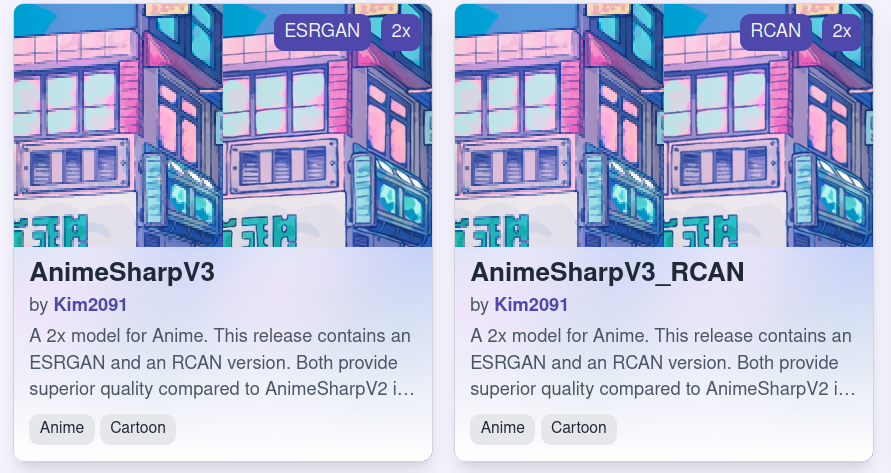Screen dimensions: 891x473
Task: Select the 2x scale badge on AnimeSharpV3 card
Action: tap(401, 31)
